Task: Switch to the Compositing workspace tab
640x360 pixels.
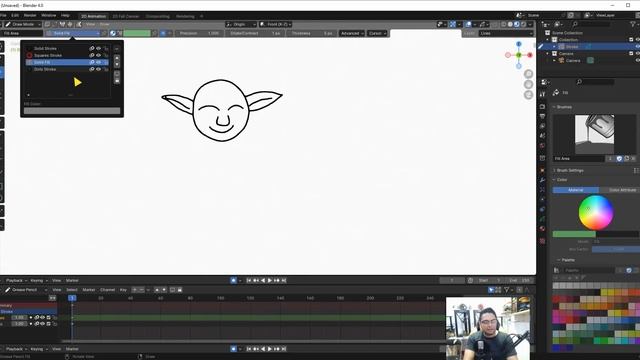Action: click(158, 16)
